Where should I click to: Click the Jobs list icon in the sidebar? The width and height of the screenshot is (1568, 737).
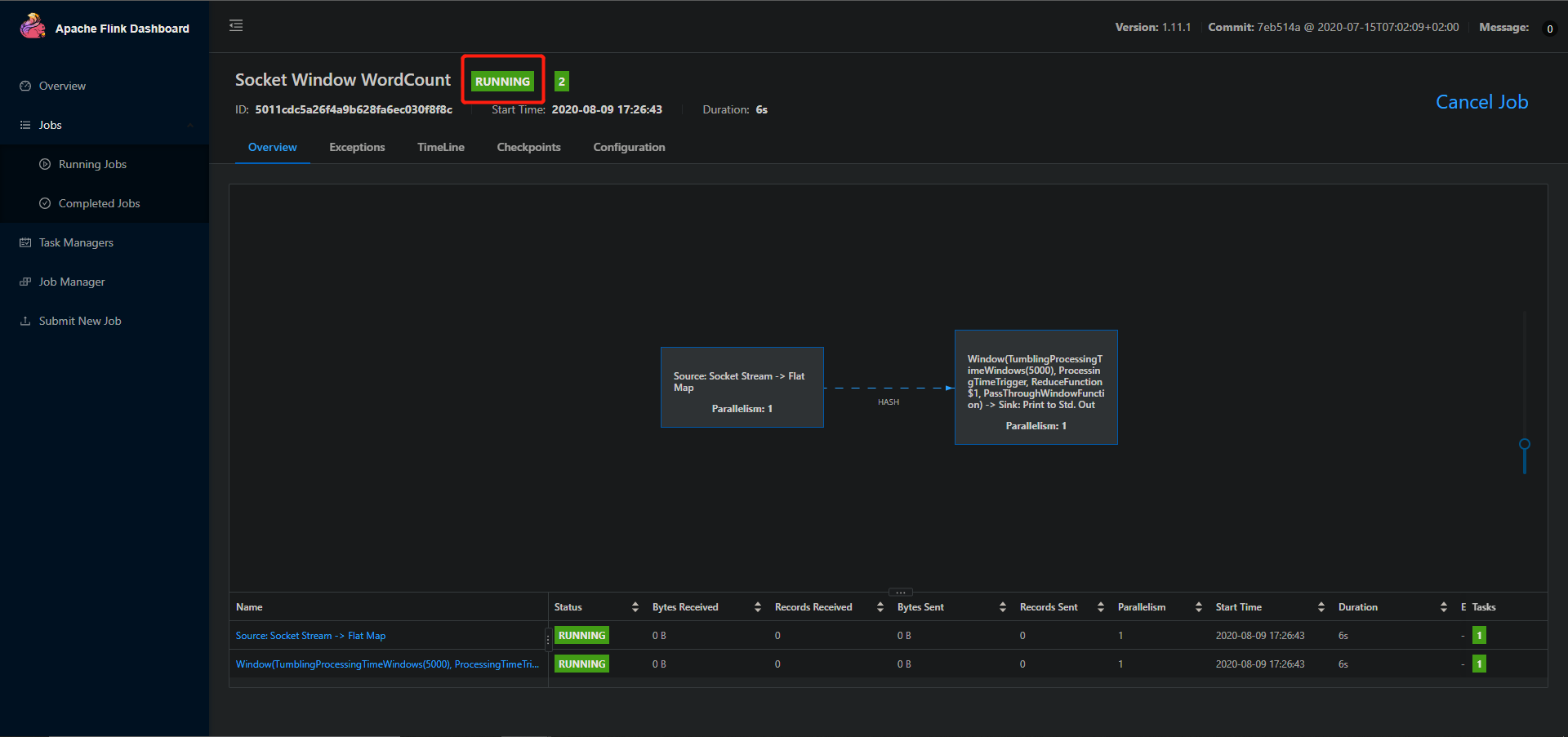25,125
